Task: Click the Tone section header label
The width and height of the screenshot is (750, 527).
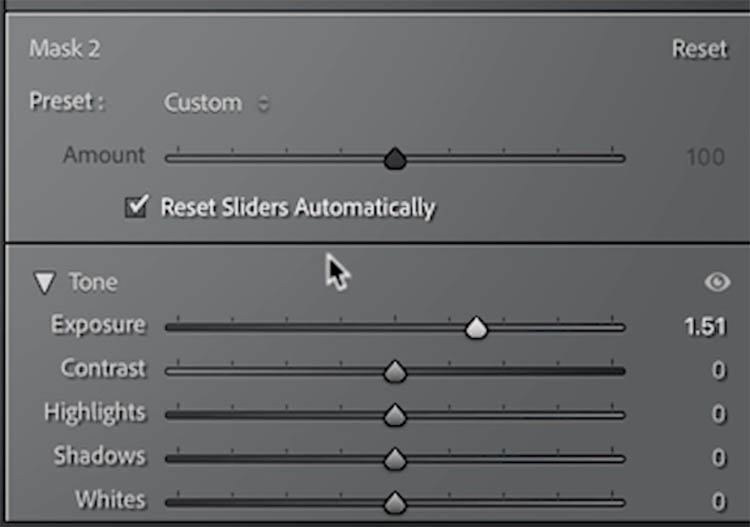Action: click(x=93, y=282)
